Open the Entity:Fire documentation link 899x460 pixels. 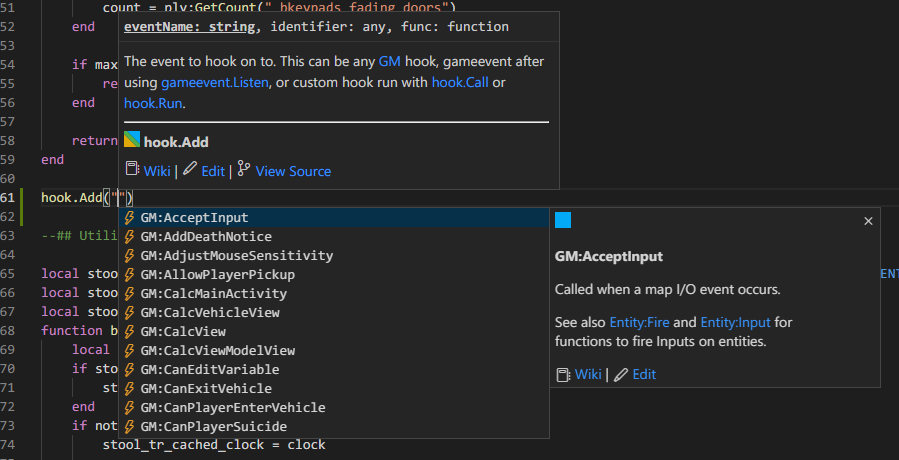tap(638, 322)
